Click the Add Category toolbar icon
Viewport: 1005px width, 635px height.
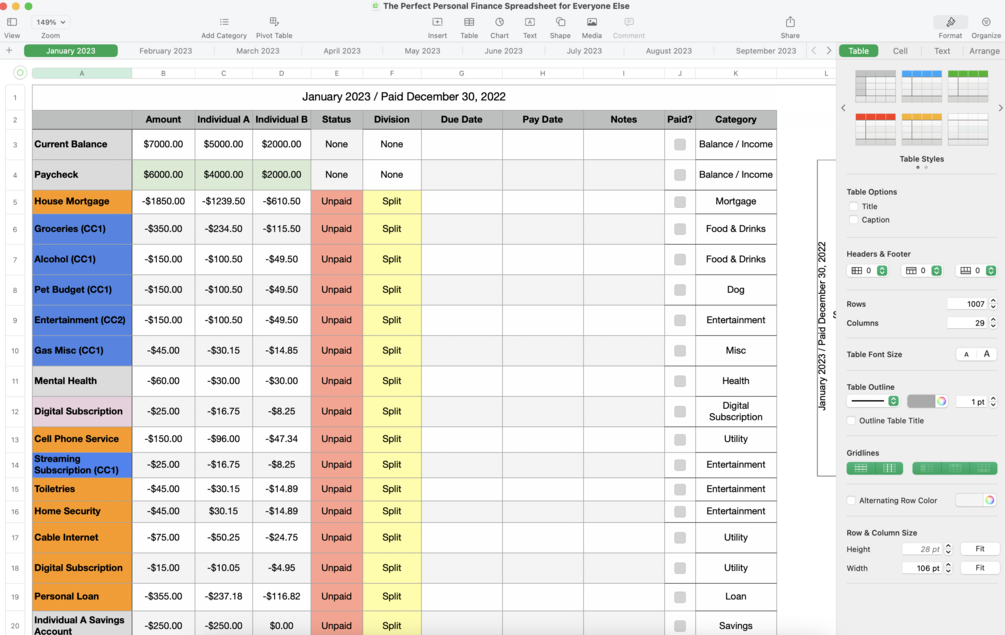pos(224,22)
